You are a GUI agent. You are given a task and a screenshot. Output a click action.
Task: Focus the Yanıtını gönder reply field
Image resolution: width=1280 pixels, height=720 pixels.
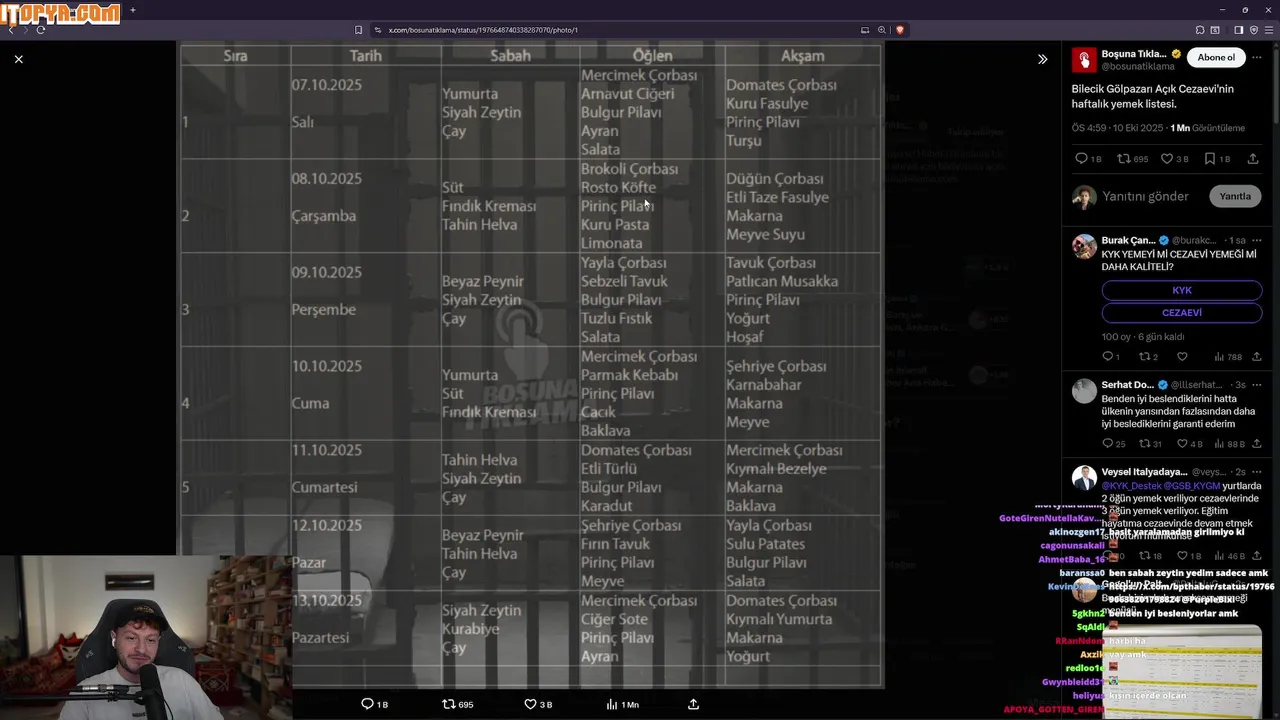(x=1145, y=196)
